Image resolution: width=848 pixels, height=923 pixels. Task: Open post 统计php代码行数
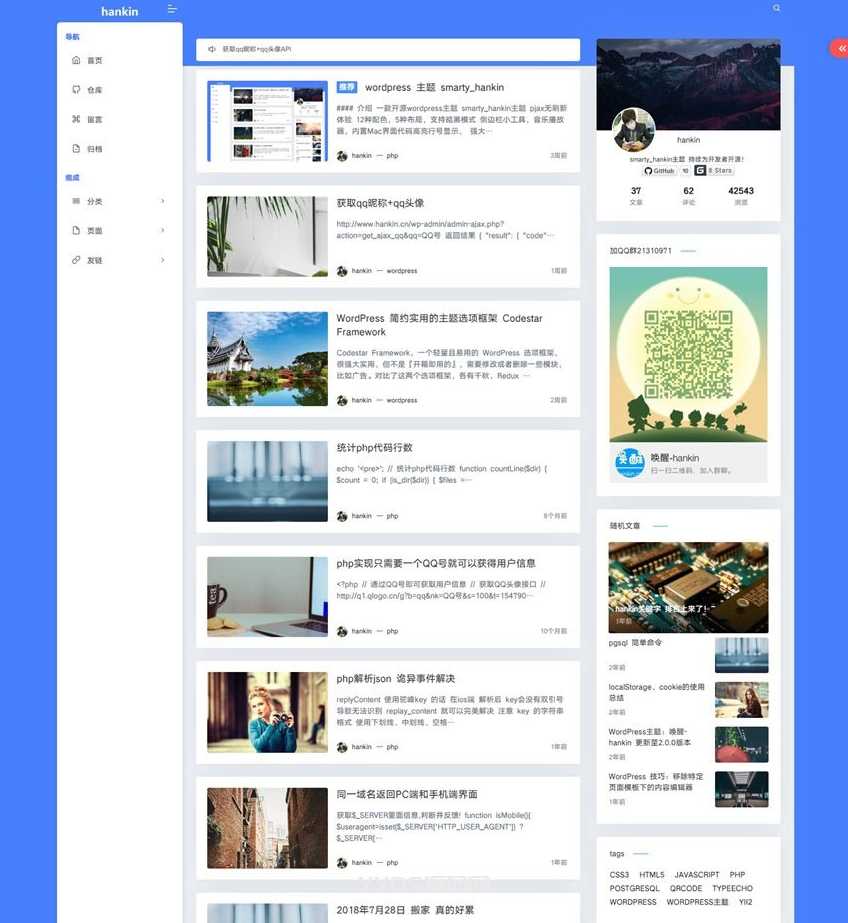point(374,448)
